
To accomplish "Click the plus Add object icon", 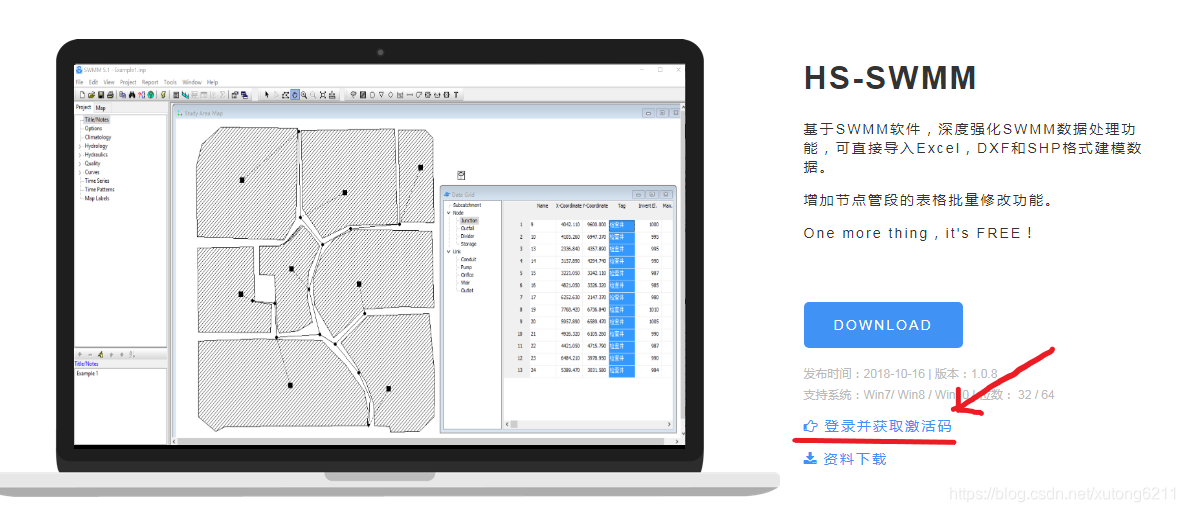I will (x=79, y=354).
